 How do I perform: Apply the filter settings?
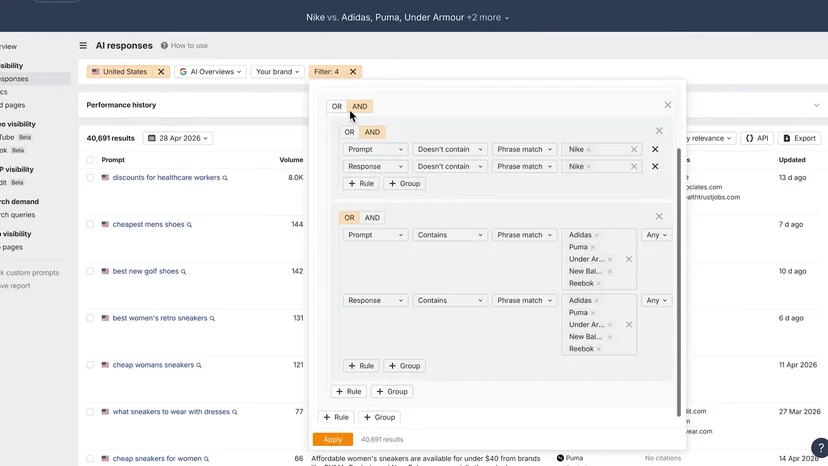point(333,440)
